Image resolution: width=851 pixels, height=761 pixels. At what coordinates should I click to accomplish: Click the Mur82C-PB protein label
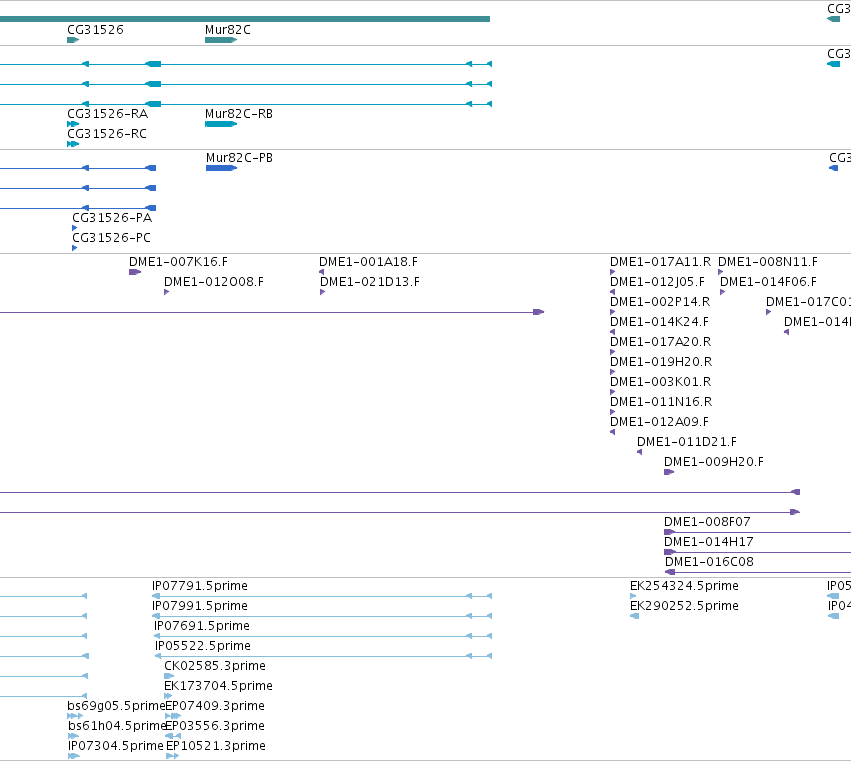(239, 158)
